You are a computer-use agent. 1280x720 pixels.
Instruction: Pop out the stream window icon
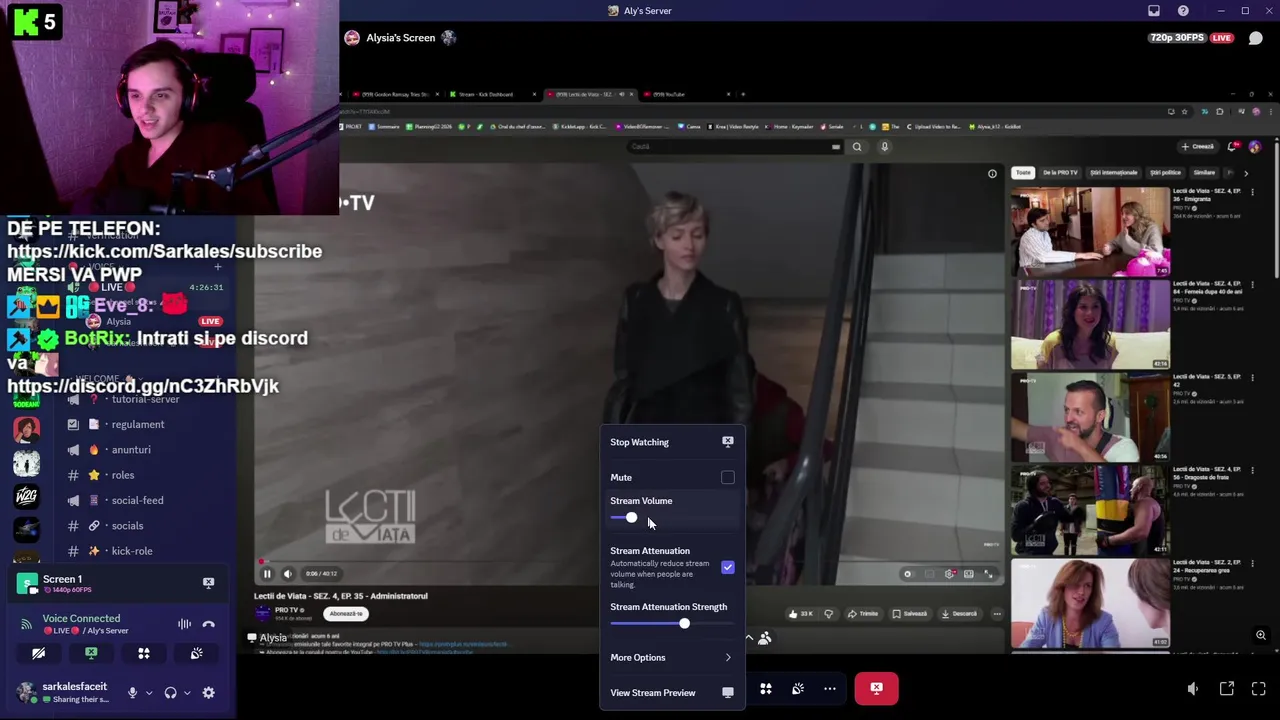pyautogui.click(x=1227, y=689)
